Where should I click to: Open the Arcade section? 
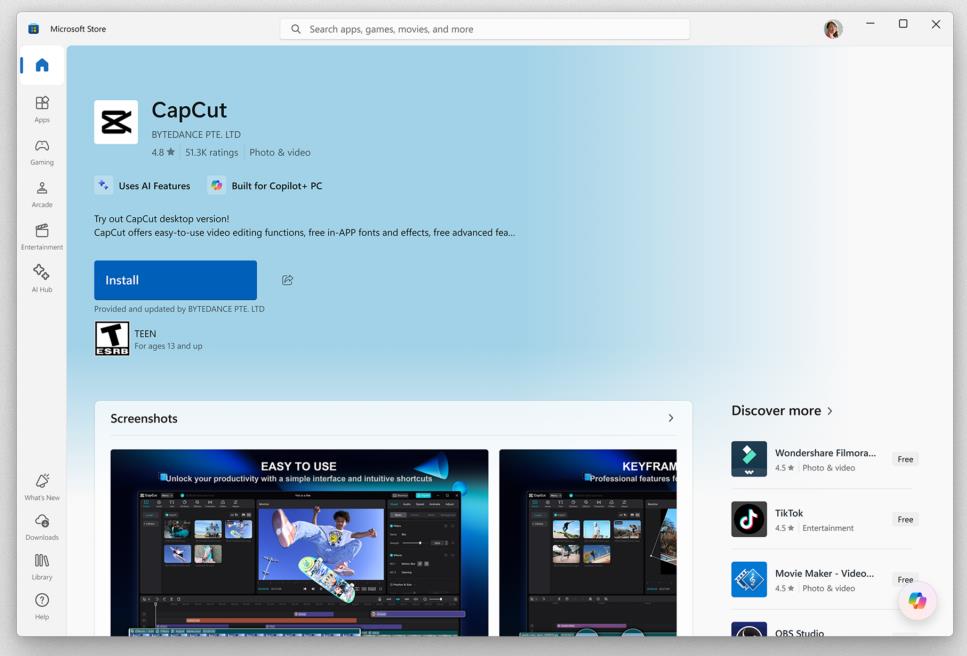(42, 194)
